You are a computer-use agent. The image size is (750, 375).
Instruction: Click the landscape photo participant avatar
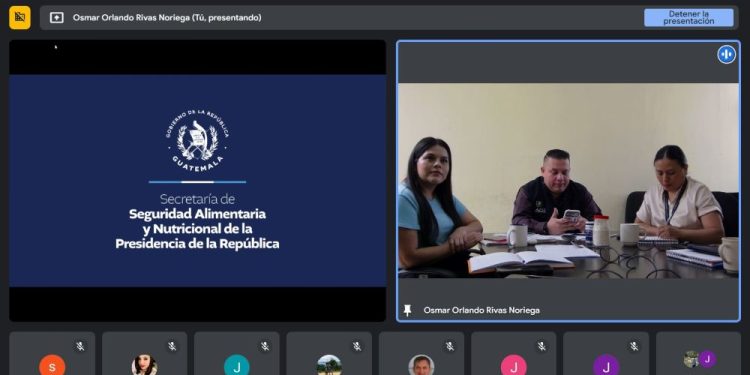point(329,366)
